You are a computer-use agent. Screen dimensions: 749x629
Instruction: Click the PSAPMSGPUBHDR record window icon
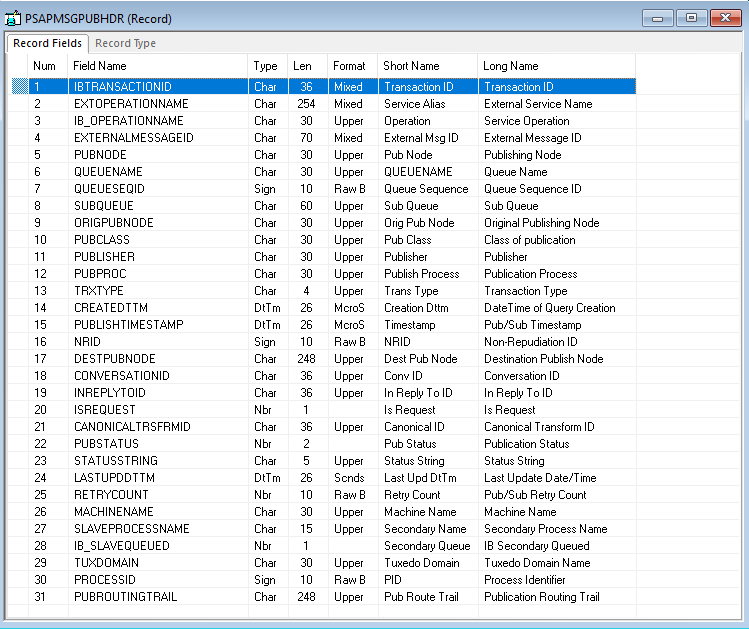pos(13,19)
